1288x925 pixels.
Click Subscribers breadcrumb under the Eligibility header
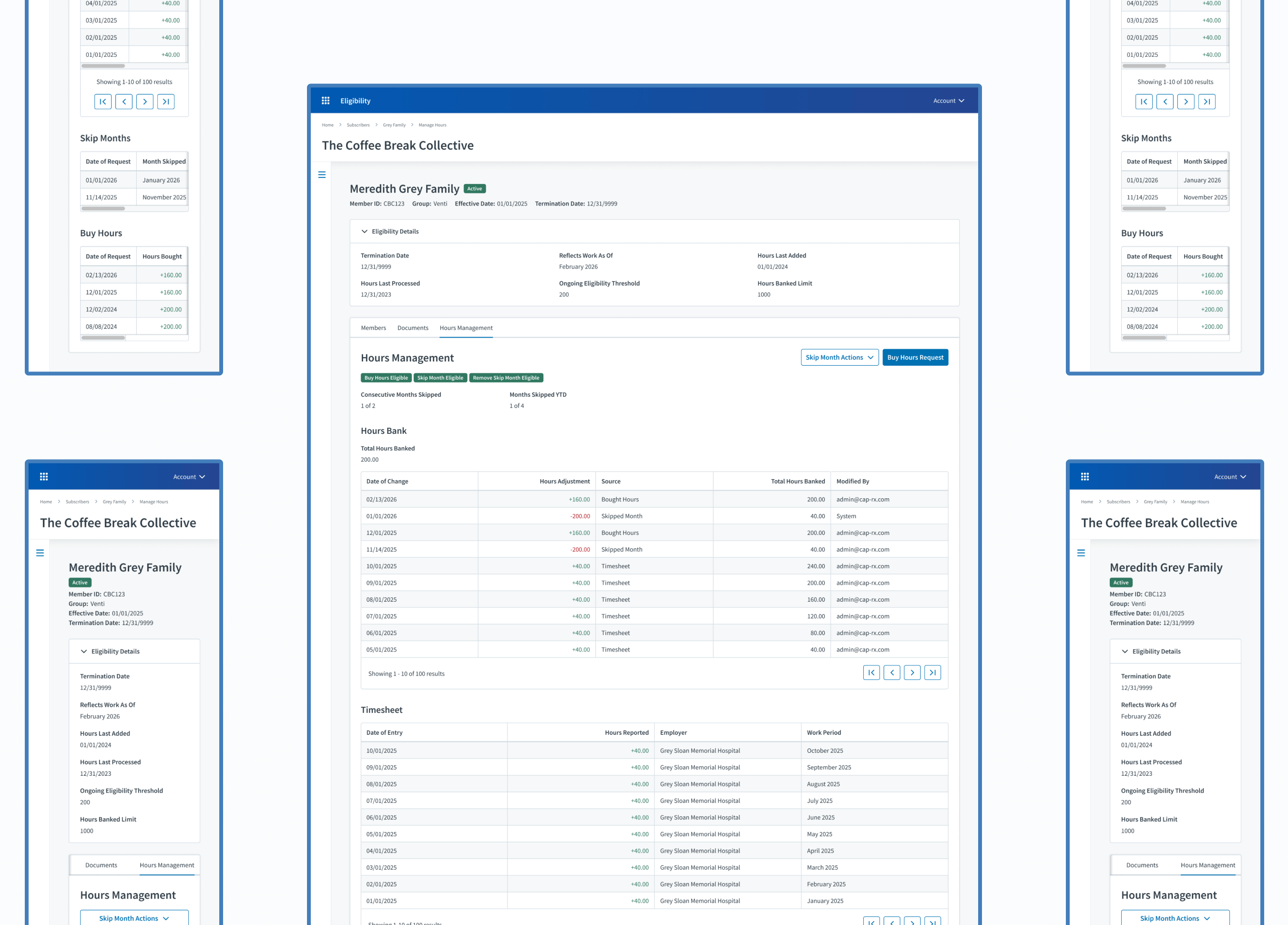358,125
